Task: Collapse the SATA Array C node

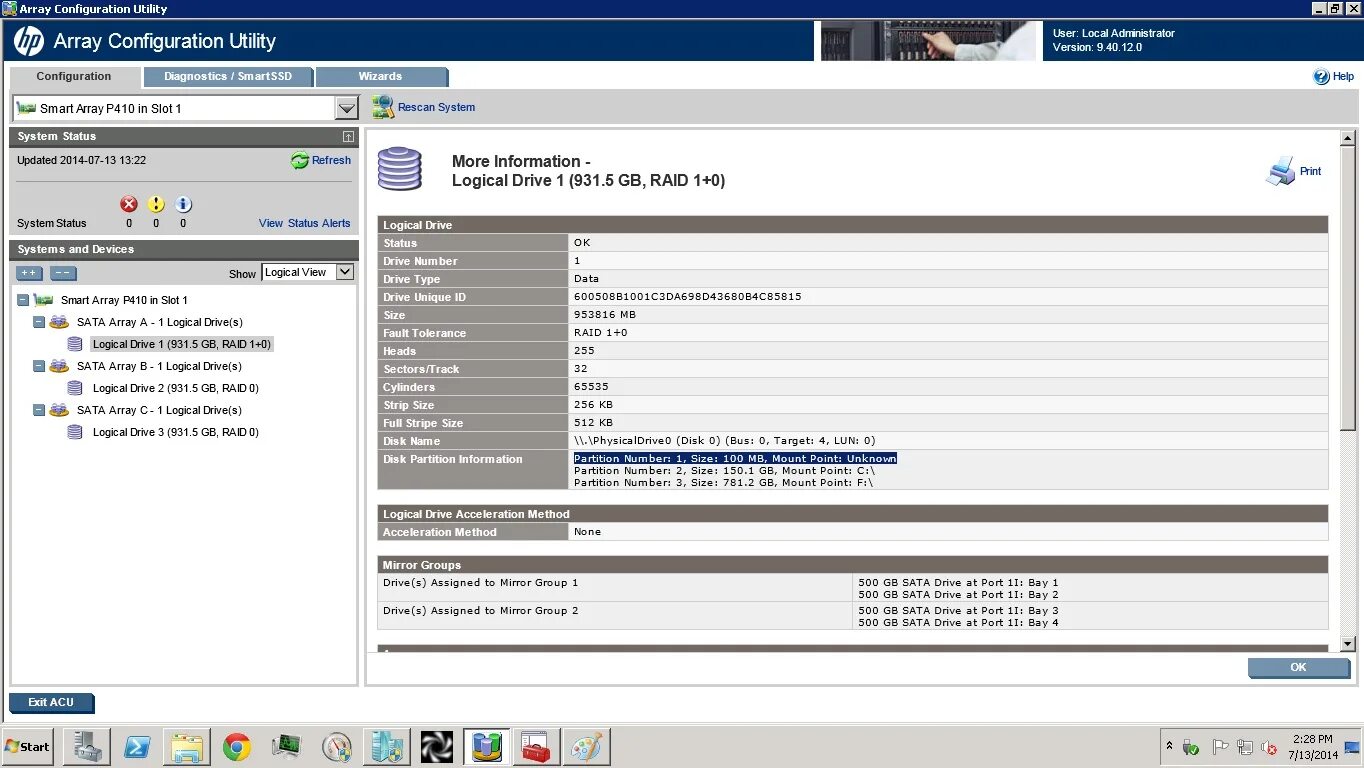Action: pos(39,410)
